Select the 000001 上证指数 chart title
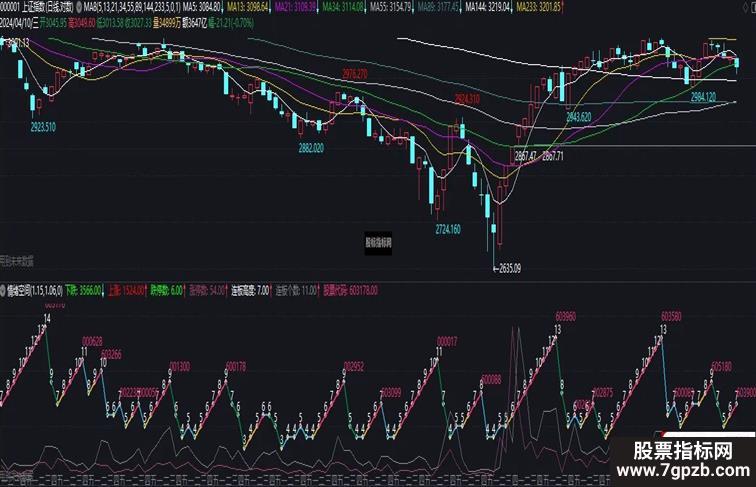Image resolution: width=756 pixels, height=487 pixels. (x=37, y=8)
